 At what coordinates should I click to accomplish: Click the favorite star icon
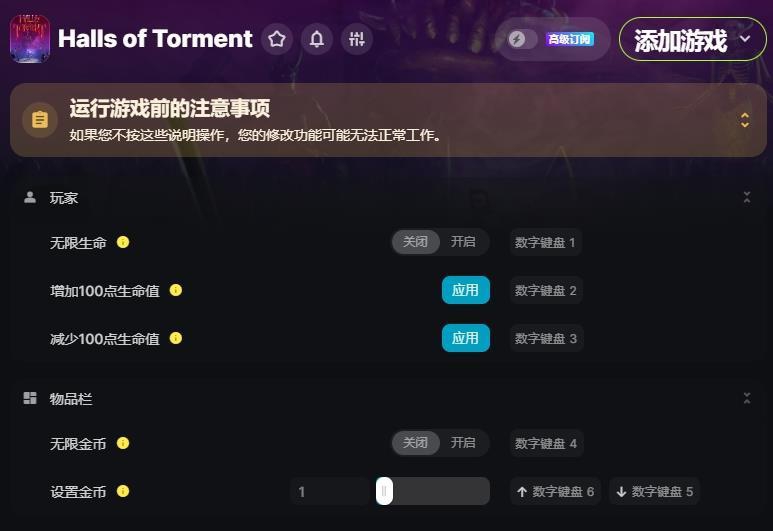pyautogui.click(x=277, y=39)
